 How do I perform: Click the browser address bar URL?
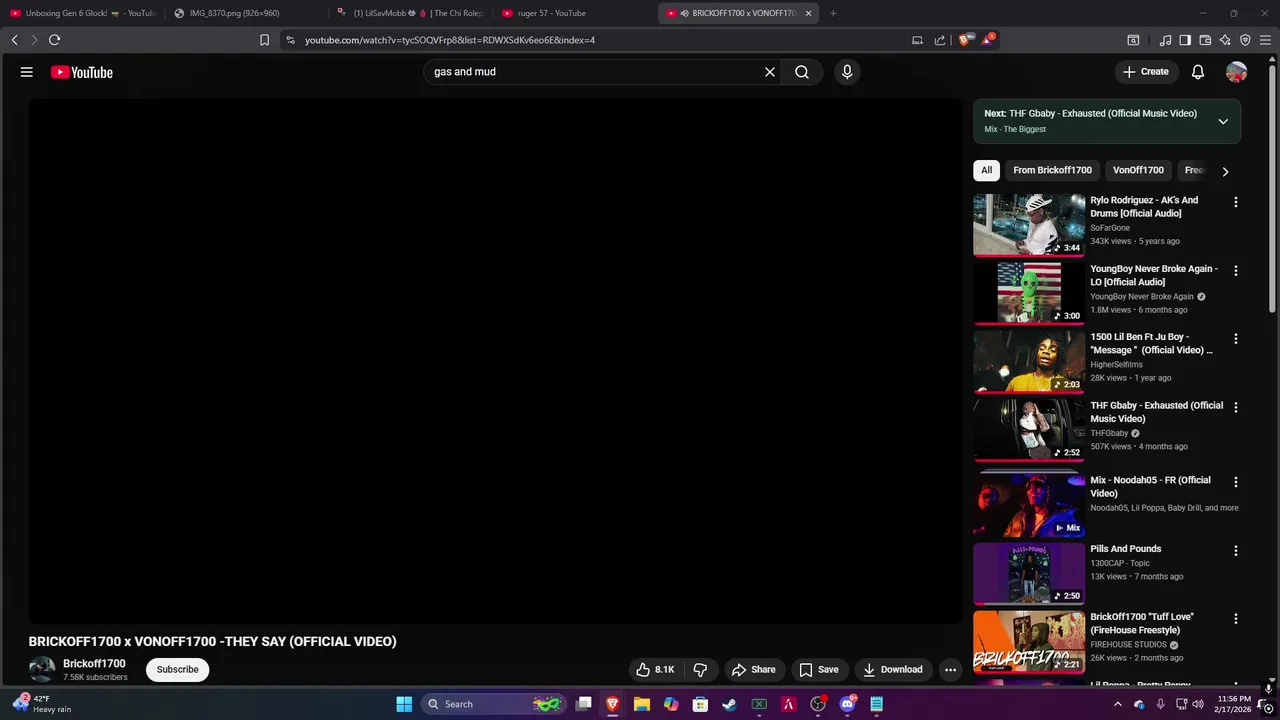450,40
